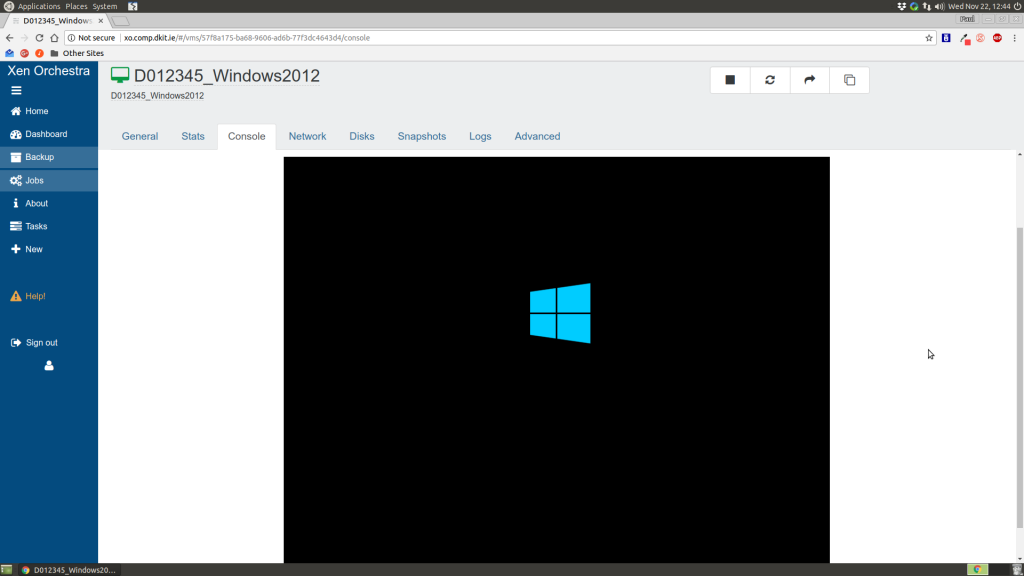Image resolution: width=1024 pixels, height=576 pixels.
Task: Close the D012345_Windows browser tab
Action: (x=101, y=21)
